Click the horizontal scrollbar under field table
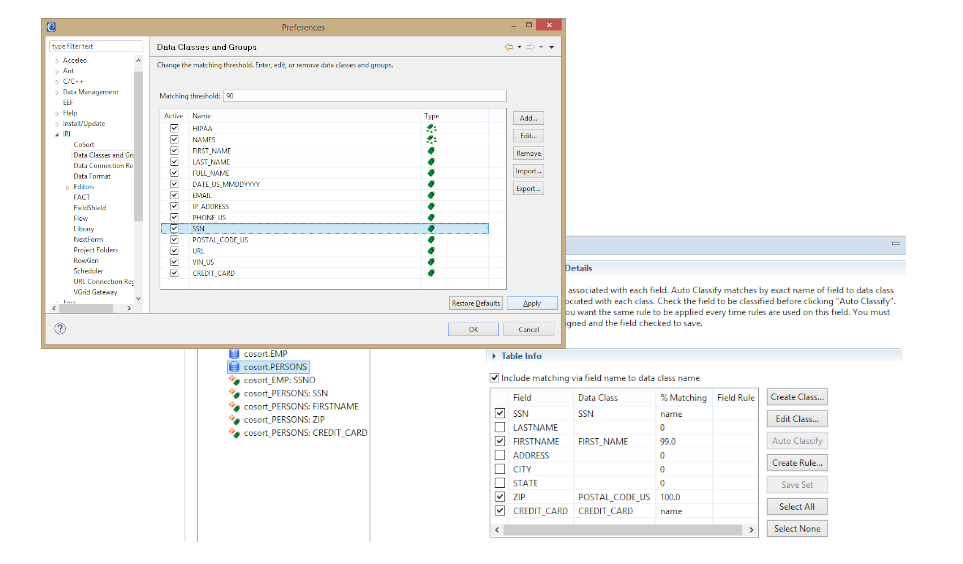963x564 pixels. point(622,530)
